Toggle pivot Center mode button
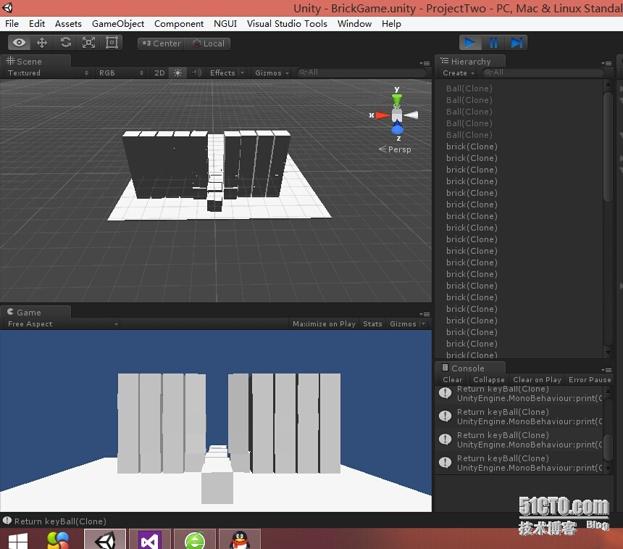 (161, 43)
